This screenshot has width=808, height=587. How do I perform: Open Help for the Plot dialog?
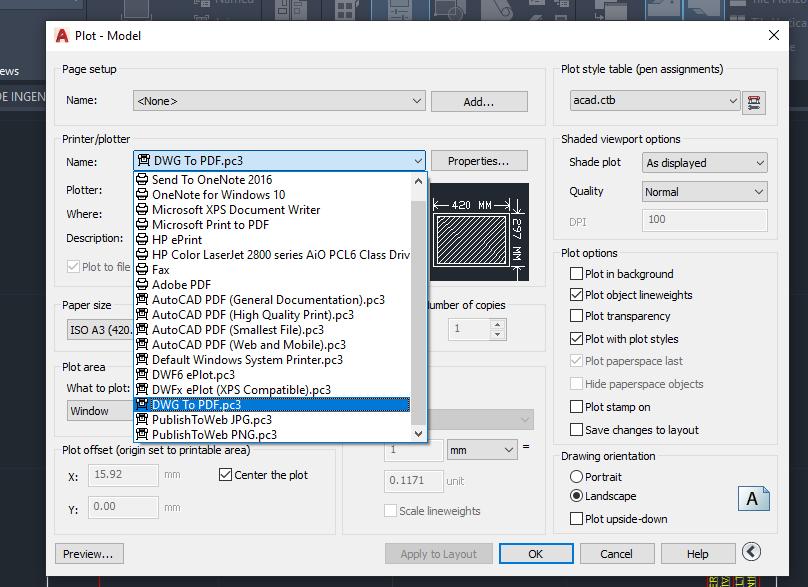(x=698, y=554)
